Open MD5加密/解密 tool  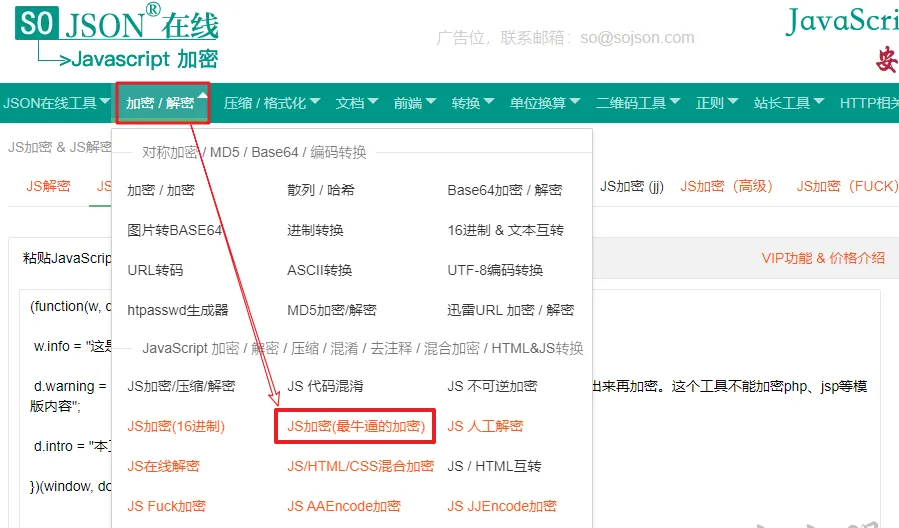[331, 310]
